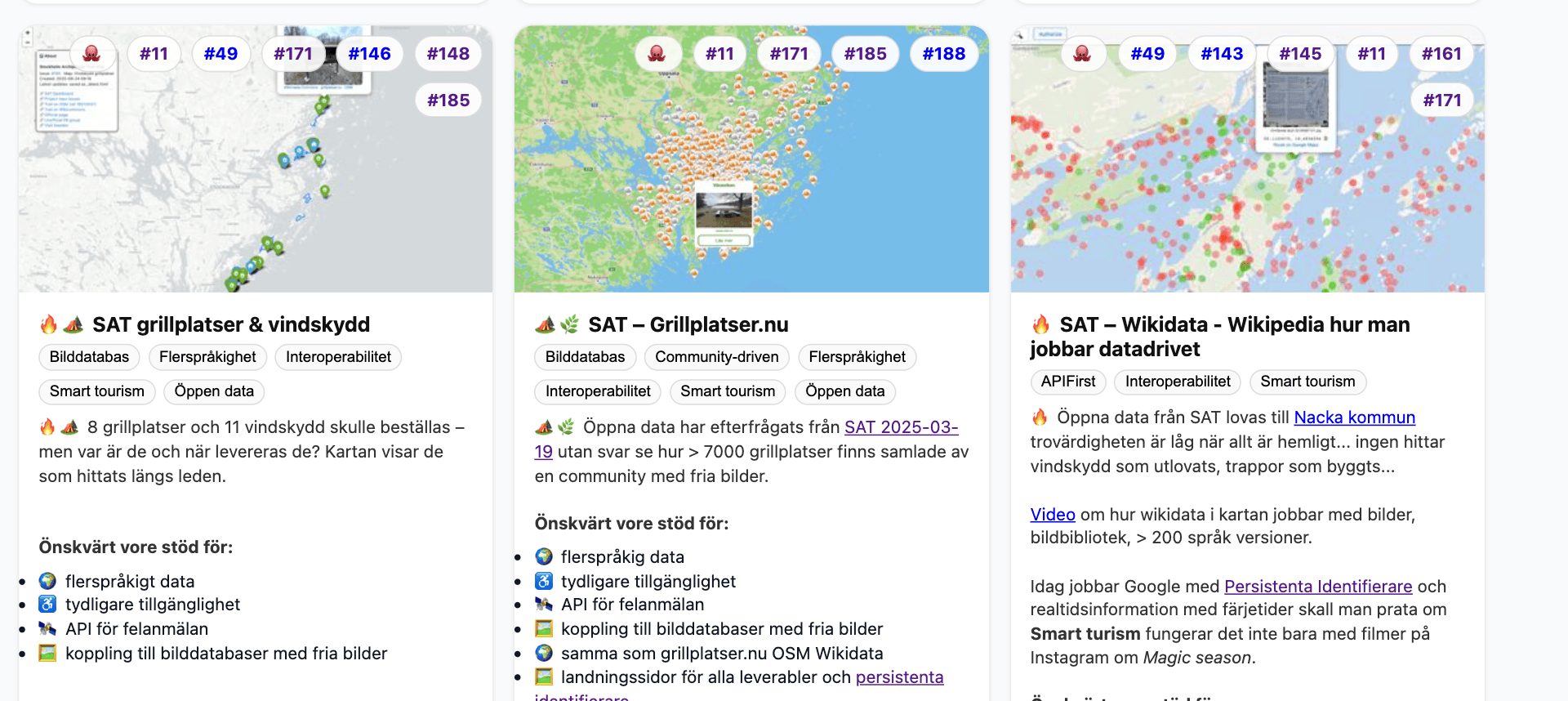Open the Persistenta Identifierare link
The image size is (1568, 701).
[1317, 587]
